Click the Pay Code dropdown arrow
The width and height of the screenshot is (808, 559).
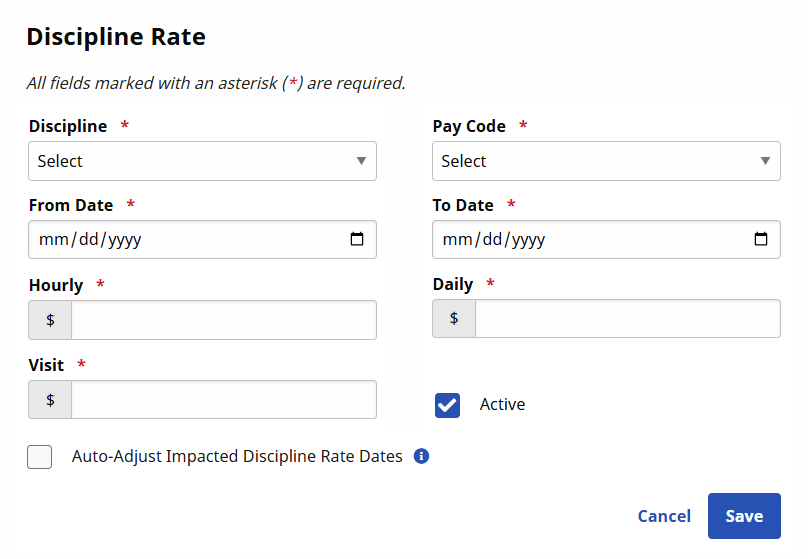coord(765,161)
